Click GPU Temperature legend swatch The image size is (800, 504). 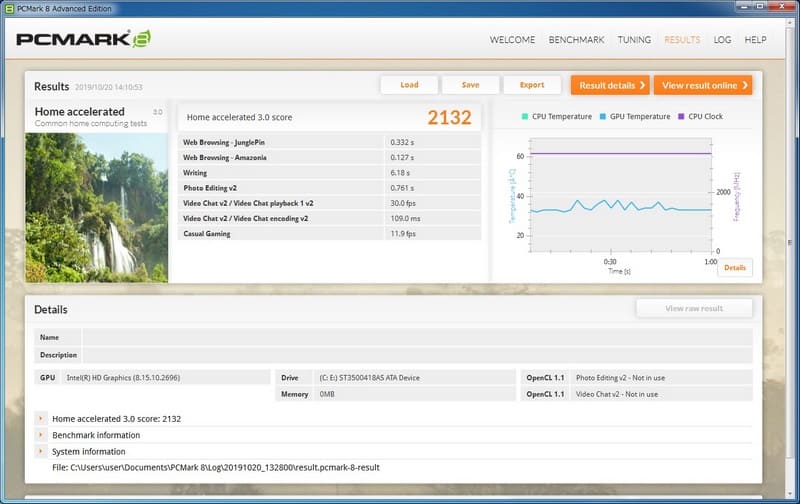pyautogui.click(x=603, y=116)
